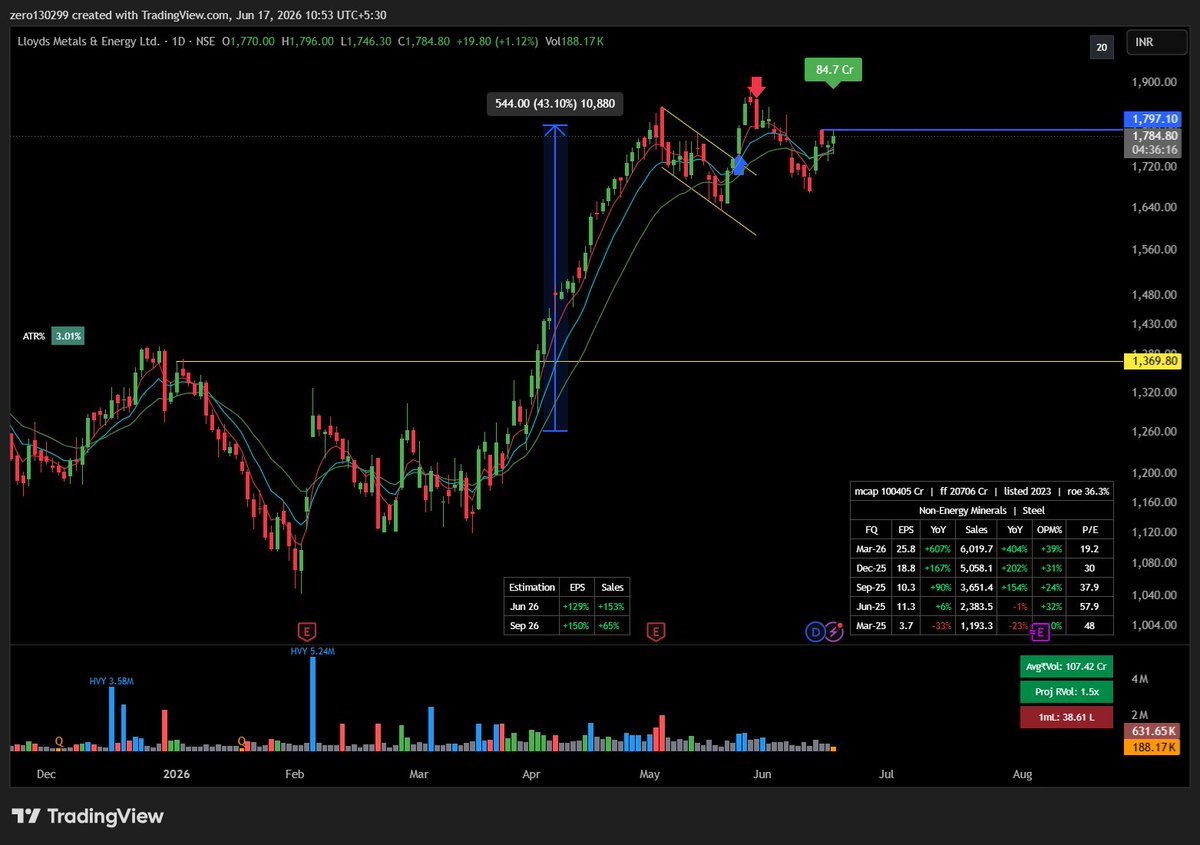The height and width of the screenshot is (845, 1200).
Task: Click the 4M volume axis label
Action: [x=1138, y=679]
